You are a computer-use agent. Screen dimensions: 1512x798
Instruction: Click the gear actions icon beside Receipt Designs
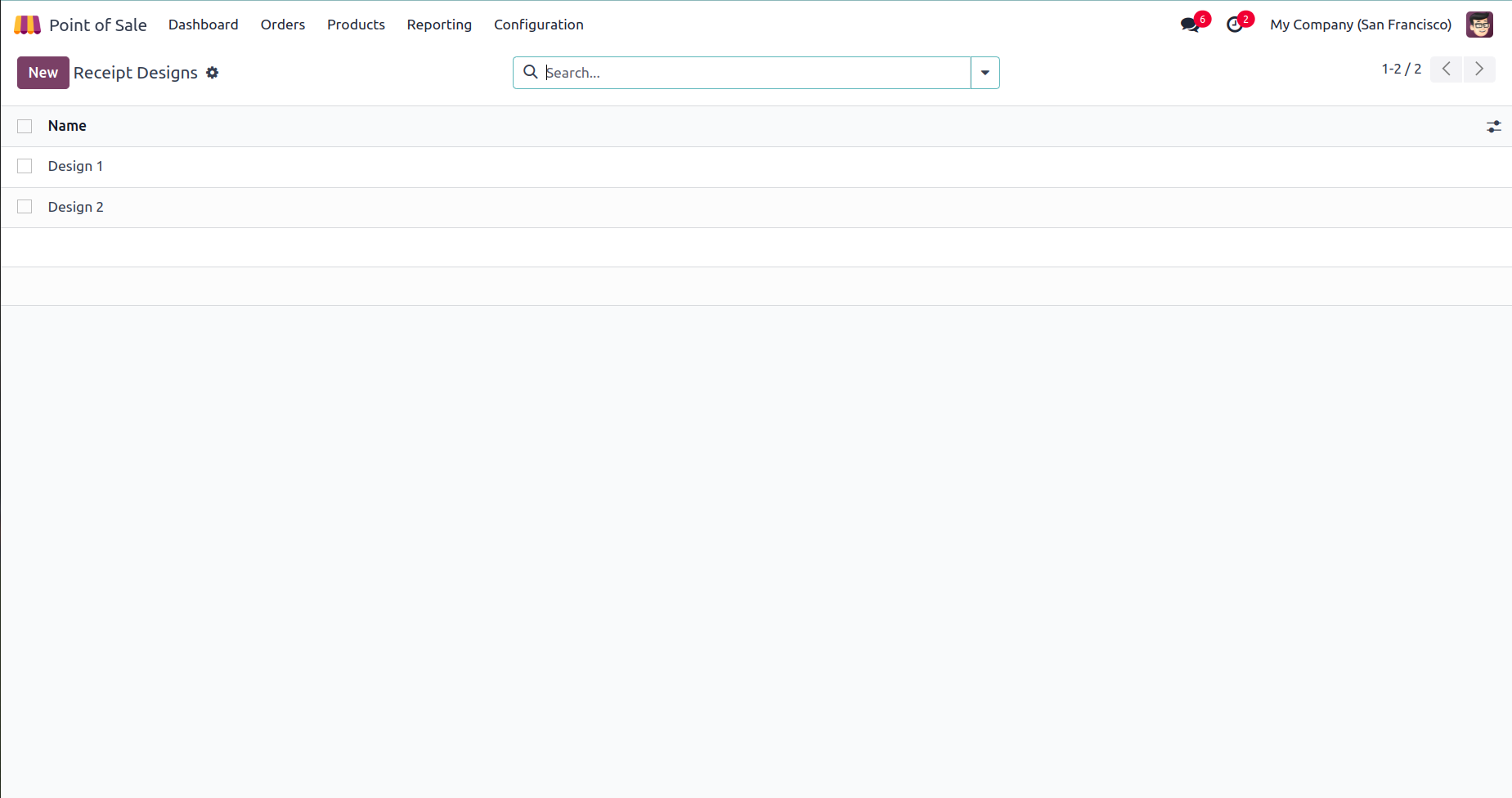point(213,73)
